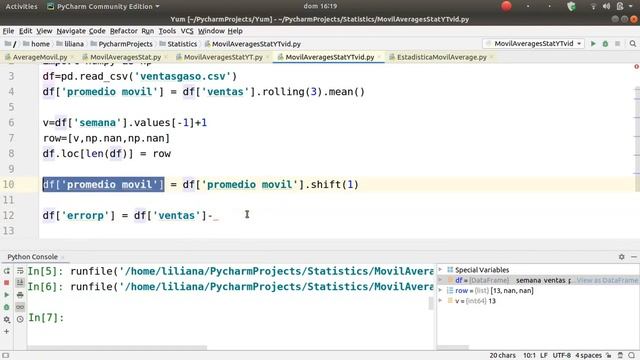
Task: Open the Edit menu
Action: [25, 31]
